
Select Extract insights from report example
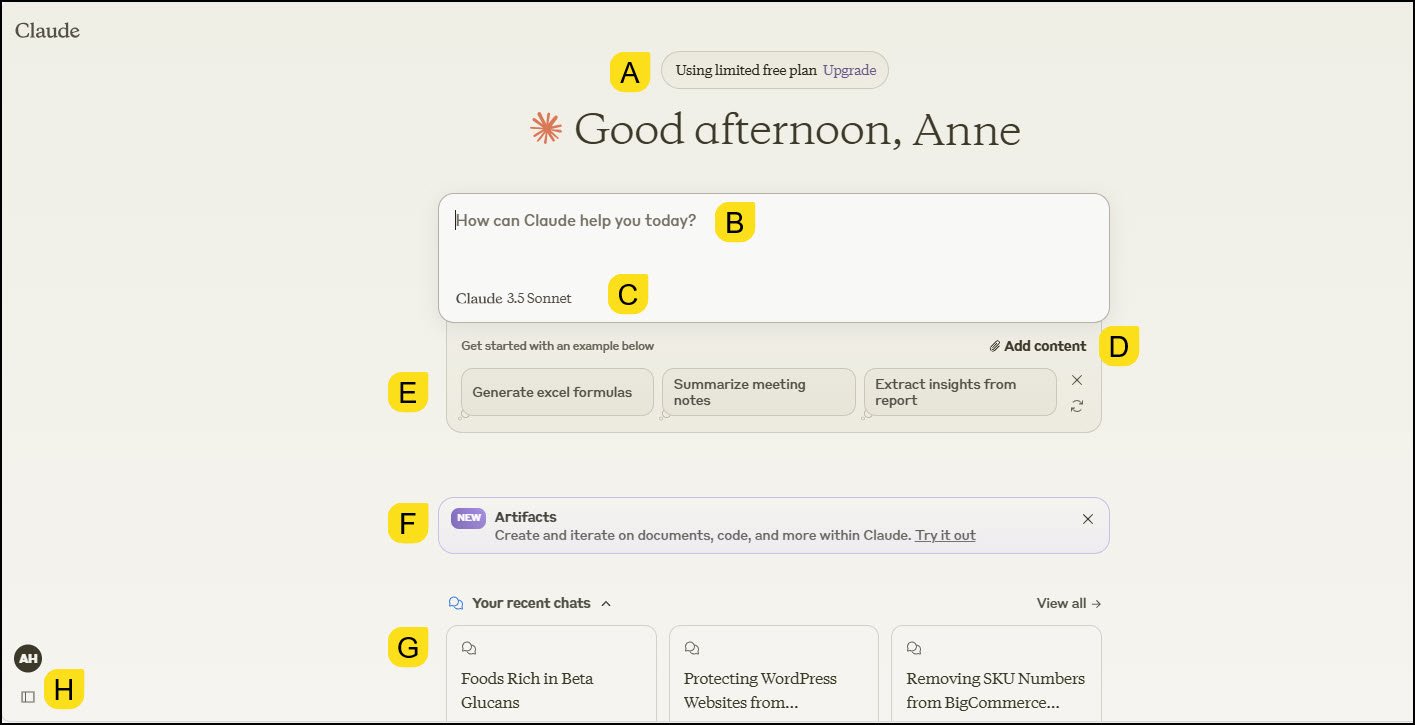960,392
